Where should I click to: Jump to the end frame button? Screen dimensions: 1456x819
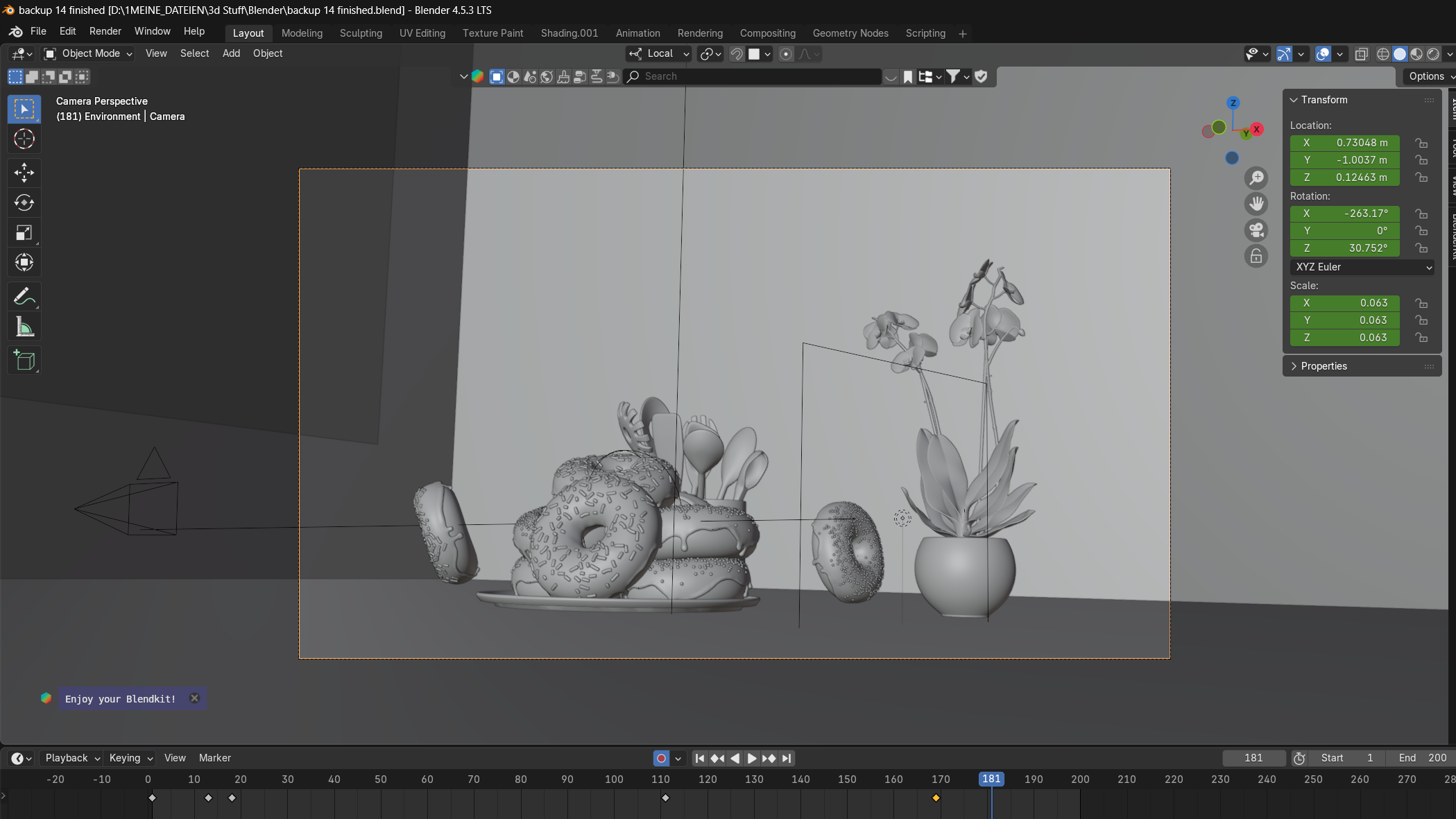click(x=786, y=758)
